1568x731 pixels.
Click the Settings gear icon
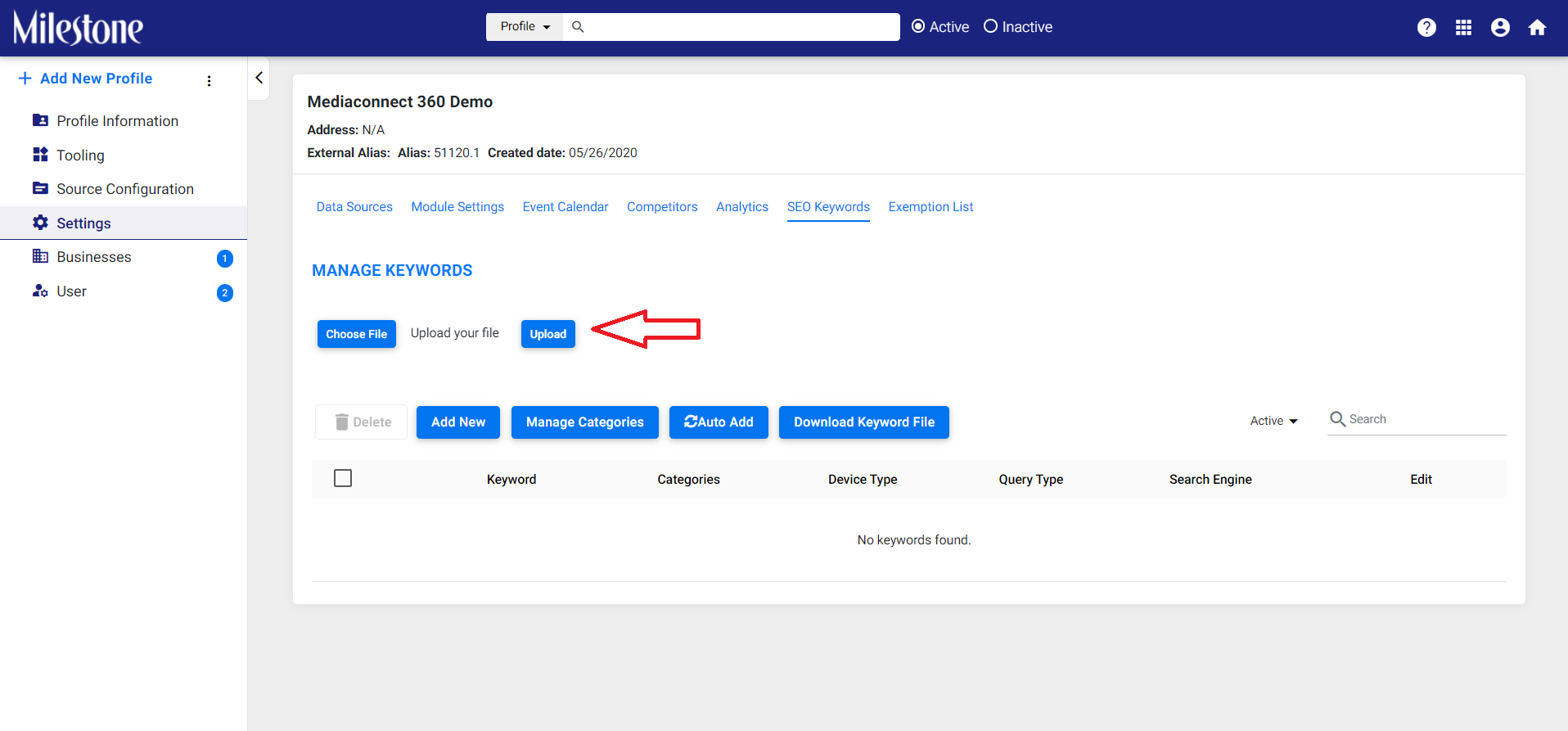click(40, 223)
